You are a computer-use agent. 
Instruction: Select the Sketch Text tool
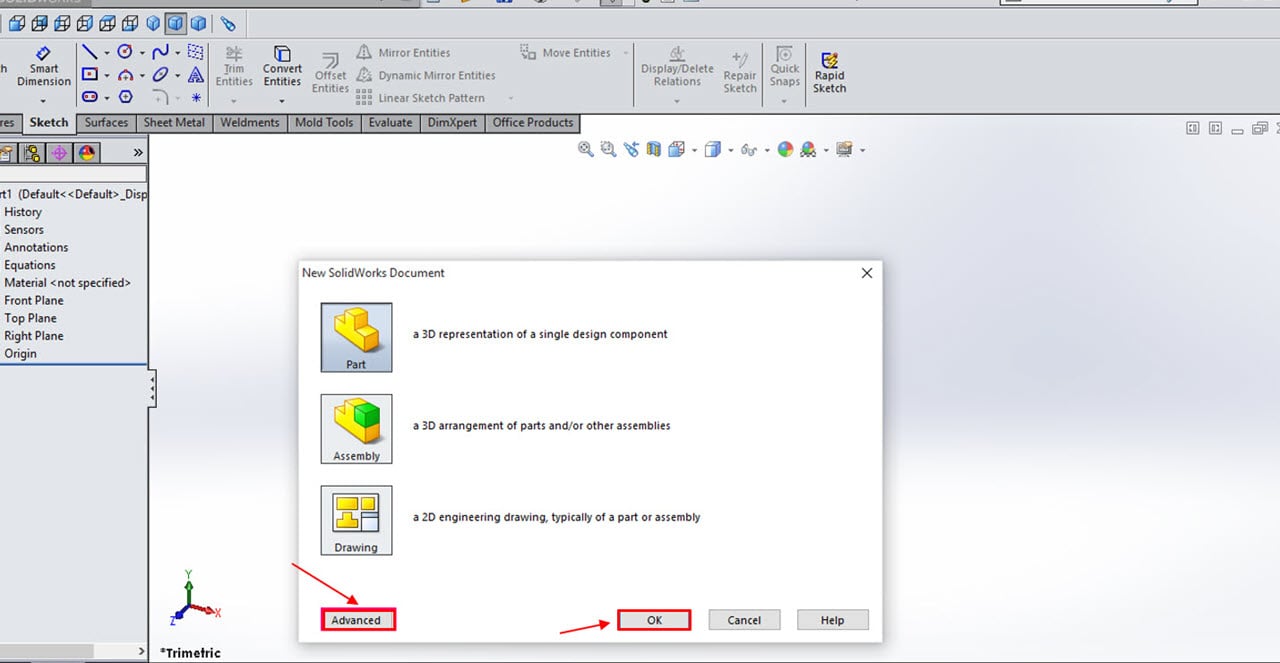pyautogui.click(x=194, y=74)
